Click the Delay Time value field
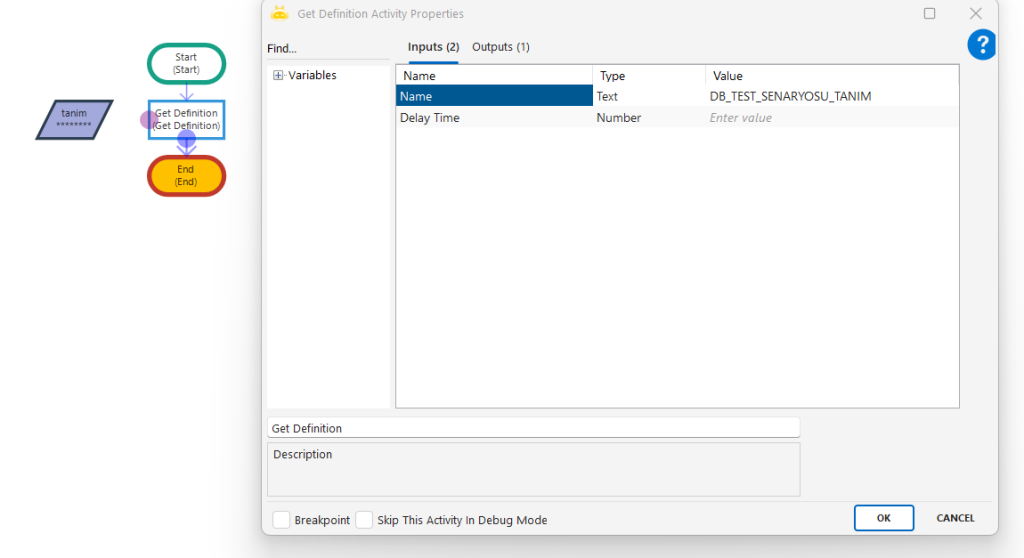The image size is (1024, 558). pos(830,118)
